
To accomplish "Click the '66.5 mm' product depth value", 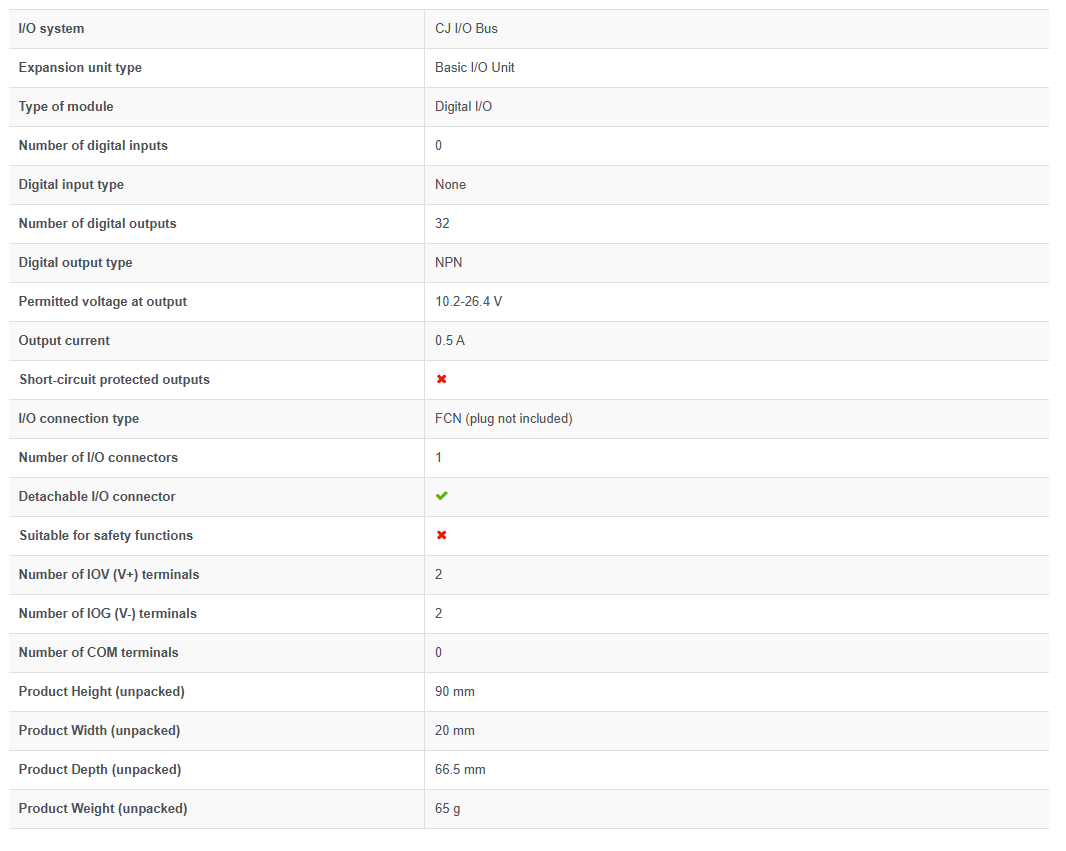I will pyautogui.click(x=460, y=770).
